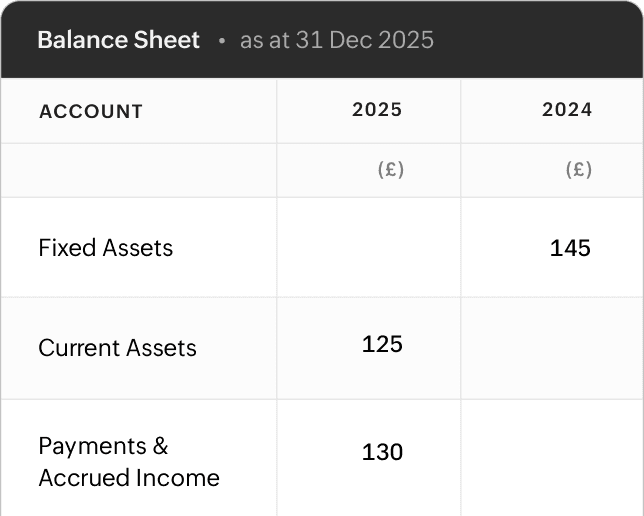Click the Balance Sheet title

click(x=118, y=40)
